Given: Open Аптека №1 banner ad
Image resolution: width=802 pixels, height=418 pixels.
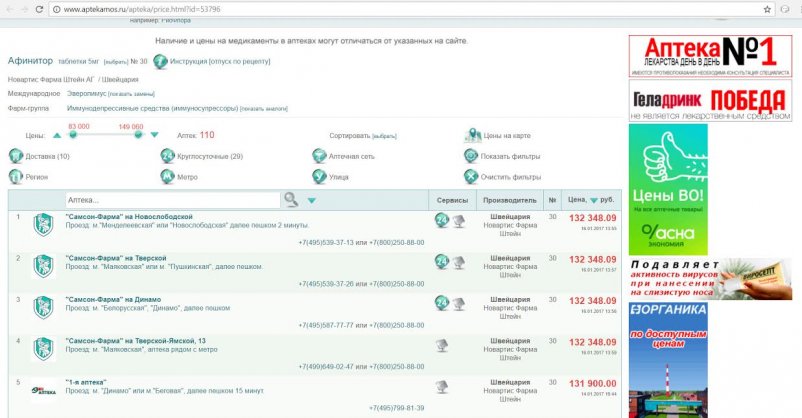Looking at the screenshot, I should [x=710, y=56].
